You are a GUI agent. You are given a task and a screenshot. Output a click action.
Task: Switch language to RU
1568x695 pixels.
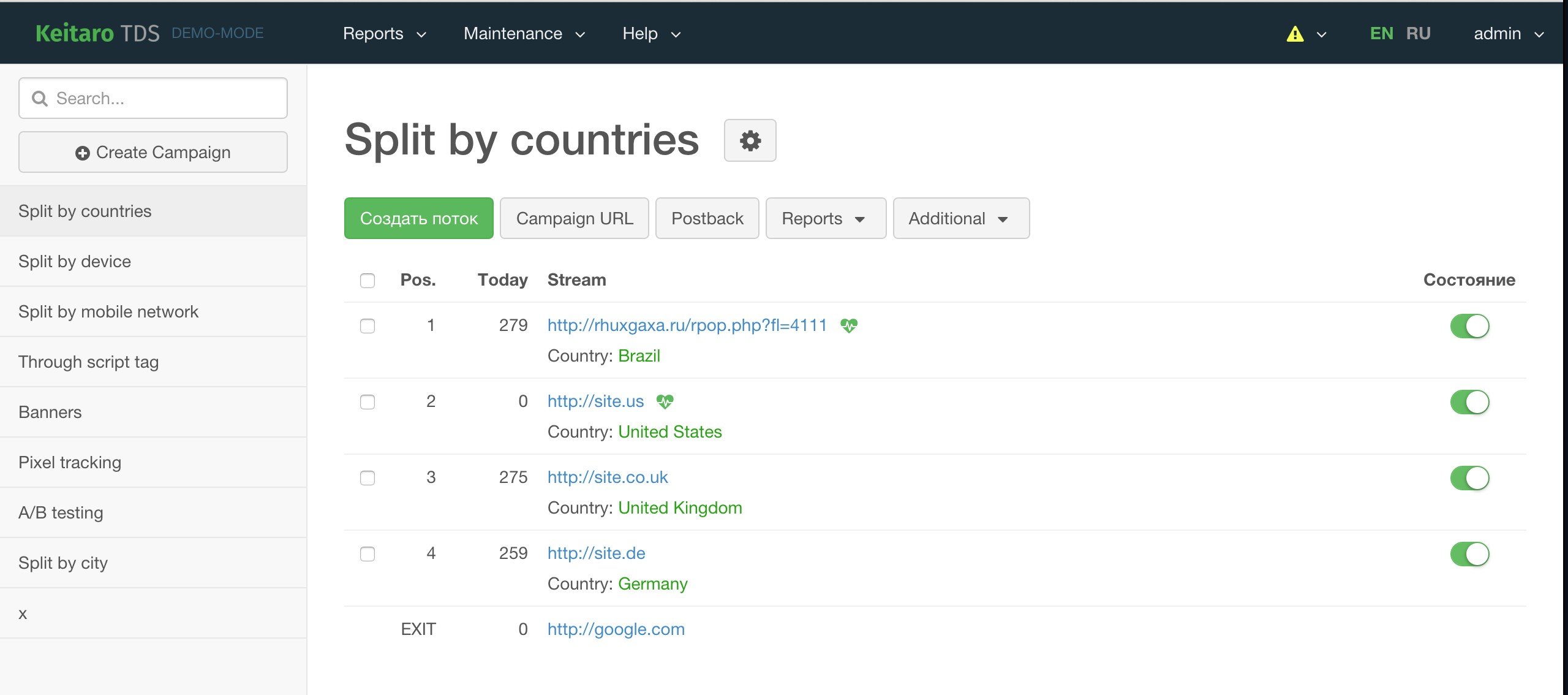[1419, 33]
